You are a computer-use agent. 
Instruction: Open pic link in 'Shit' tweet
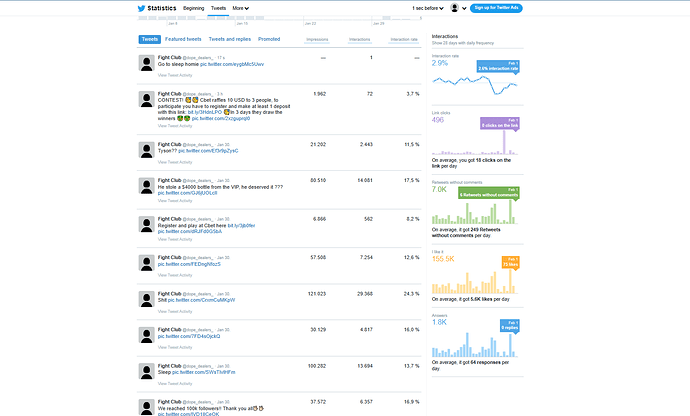tap(202, 300)
